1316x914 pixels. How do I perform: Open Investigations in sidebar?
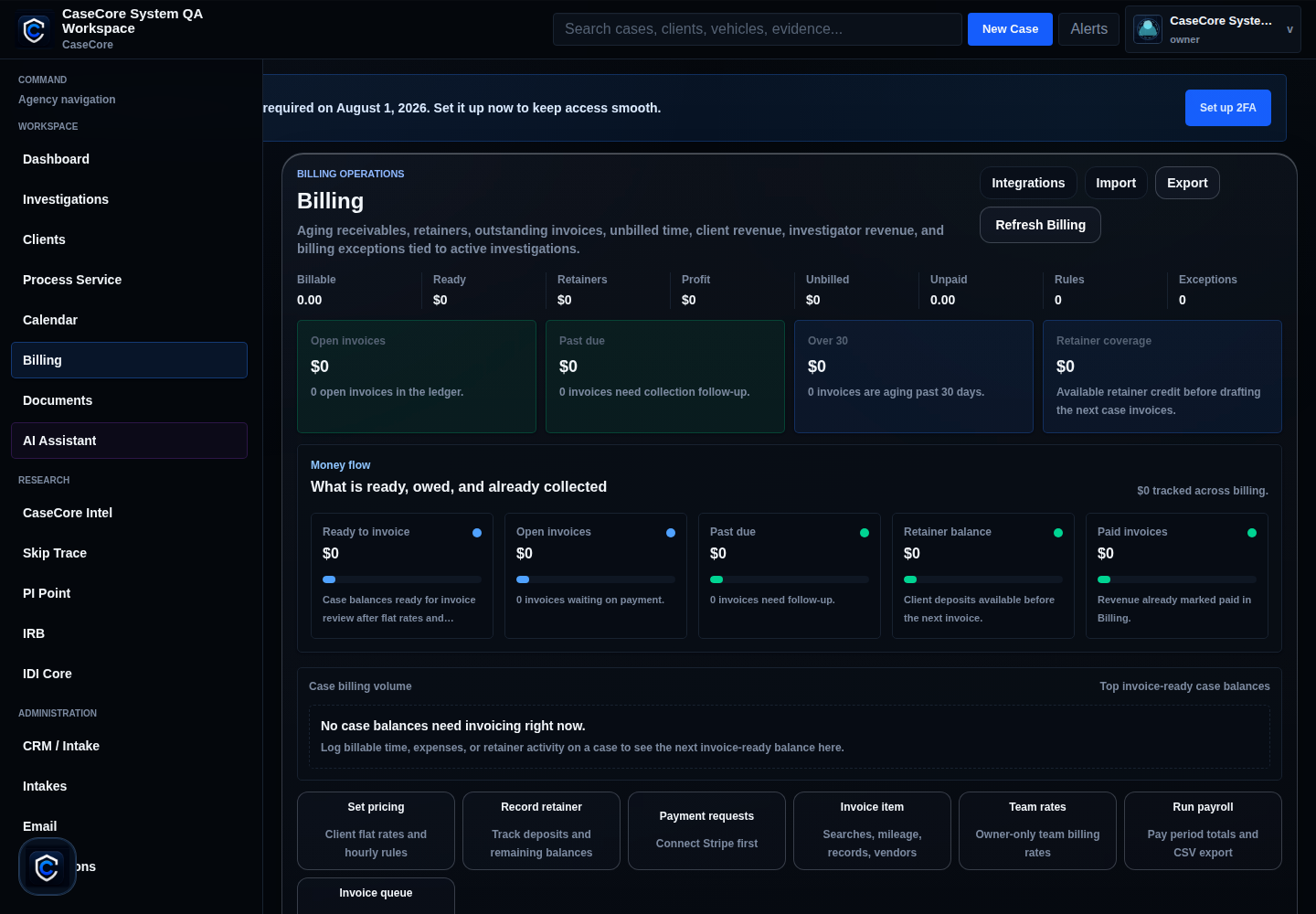click(129, 199)
